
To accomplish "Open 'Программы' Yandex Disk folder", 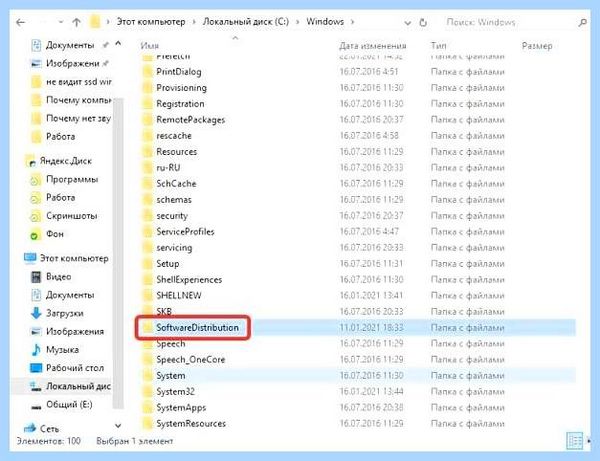I will tap(72, 179).
